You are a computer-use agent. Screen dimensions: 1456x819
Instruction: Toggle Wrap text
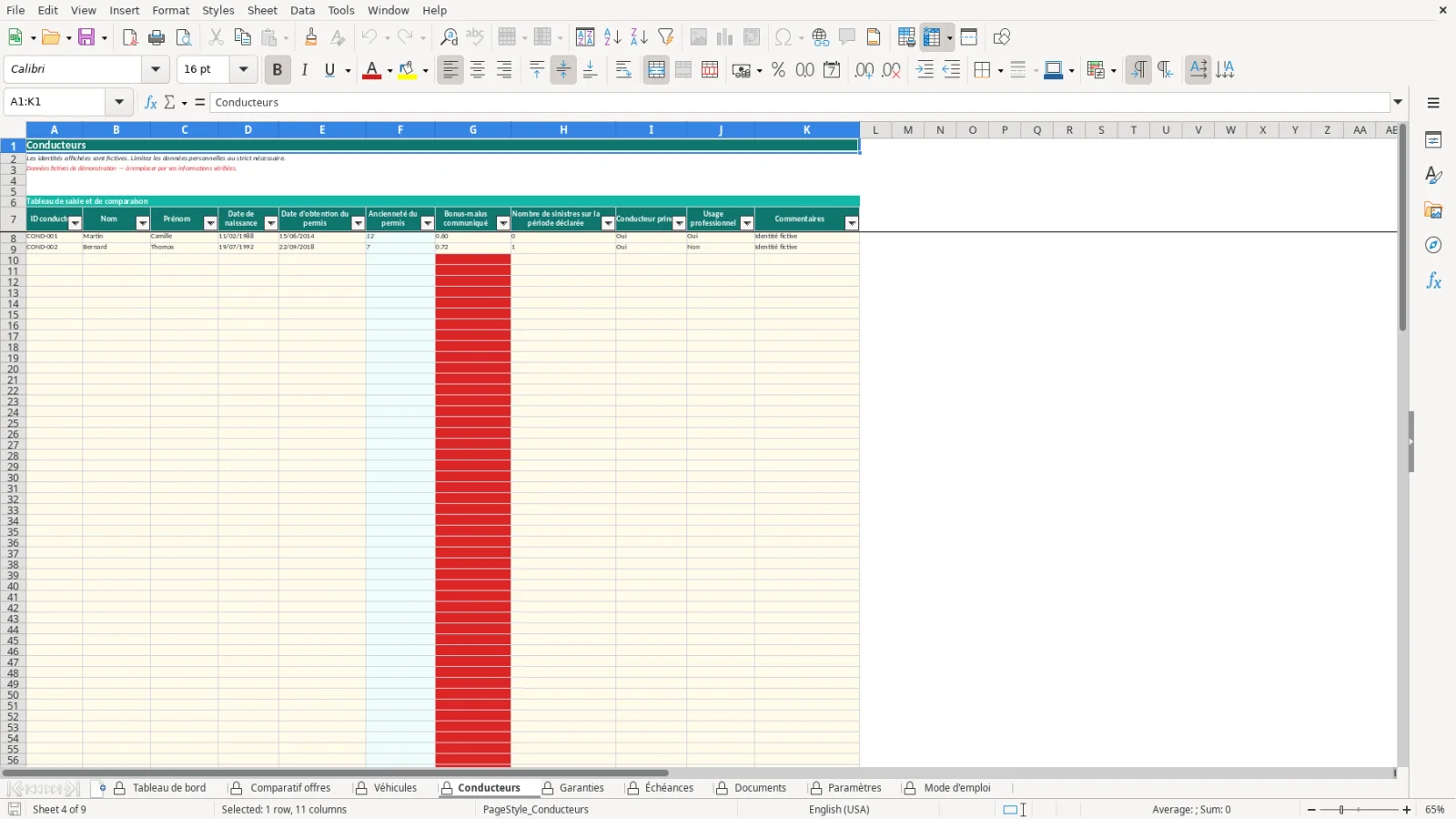pyautogui.click(x=623, y=70)
